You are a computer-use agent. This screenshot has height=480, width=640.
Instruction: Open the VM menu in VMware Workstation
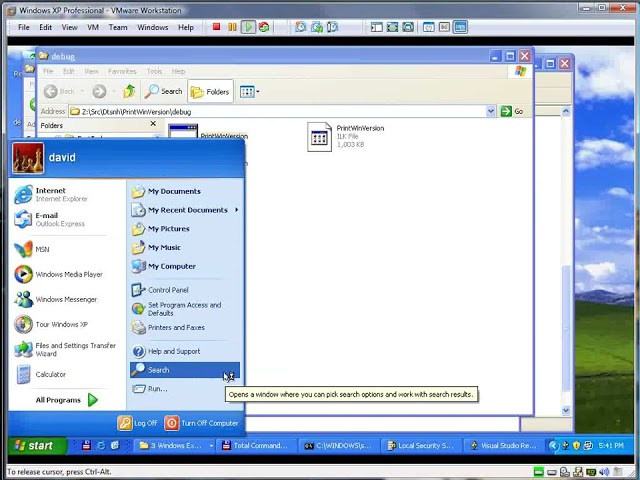coord(93,27)
